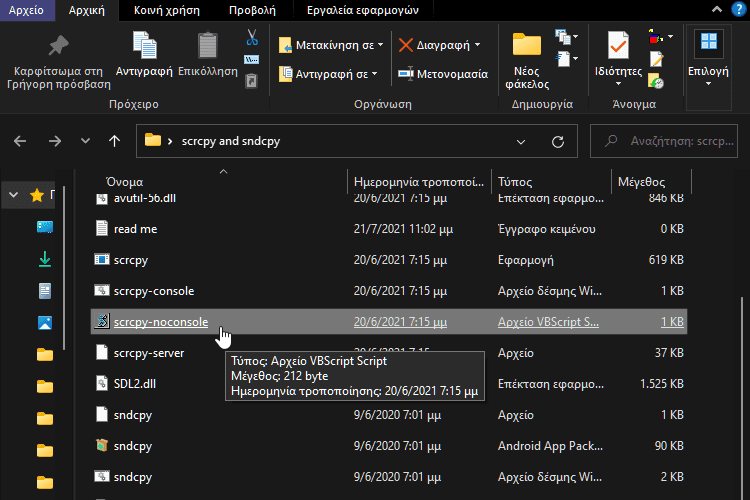Switch to the Αρχική (Home) tab
750x500 pixels.
[x=87, y=10]
